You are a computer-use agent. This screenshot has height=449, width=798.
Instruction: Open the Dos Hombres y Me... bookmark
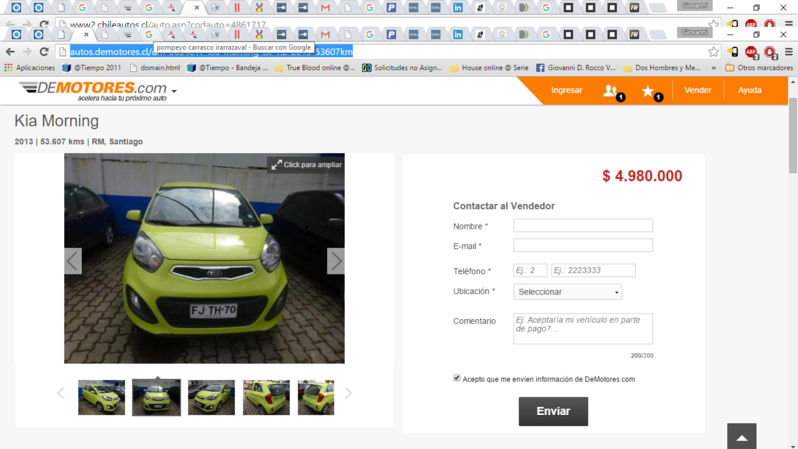[662, 68]
